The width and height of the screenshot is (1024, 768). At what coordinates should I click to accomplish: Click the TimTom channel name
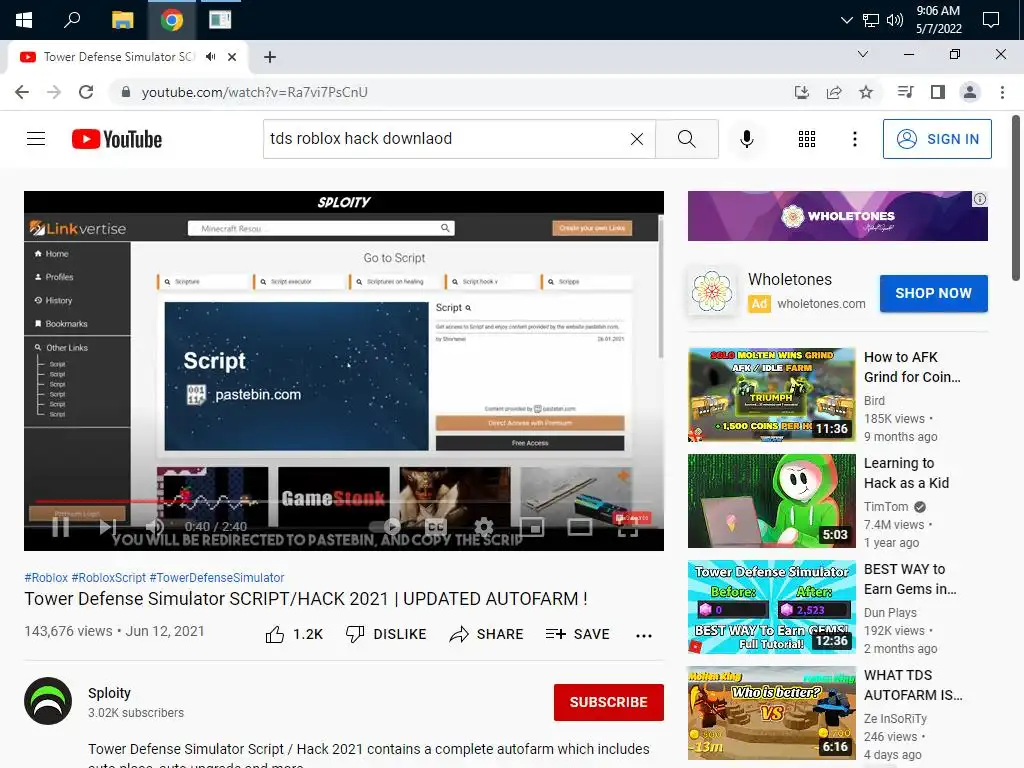[886, 507]
